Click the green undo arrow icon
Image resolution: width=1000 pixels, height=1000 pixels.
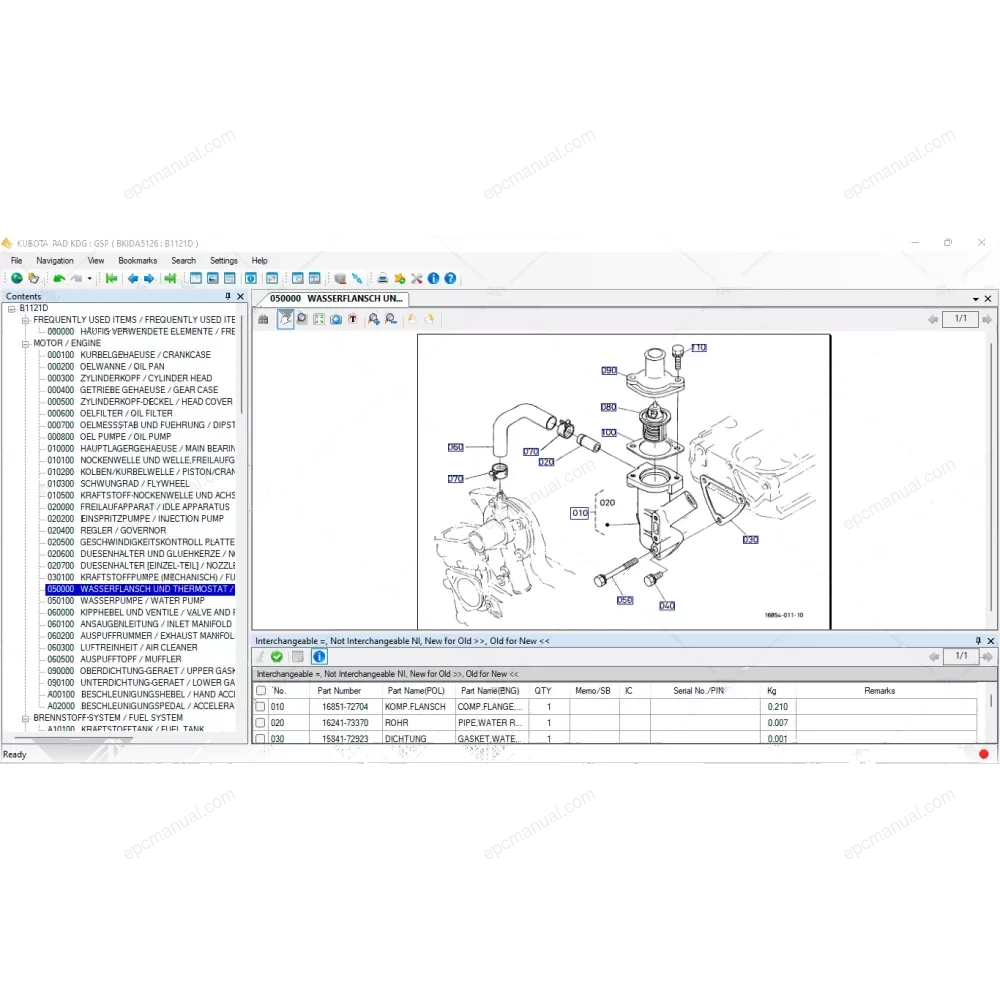[x=59, y=278]
